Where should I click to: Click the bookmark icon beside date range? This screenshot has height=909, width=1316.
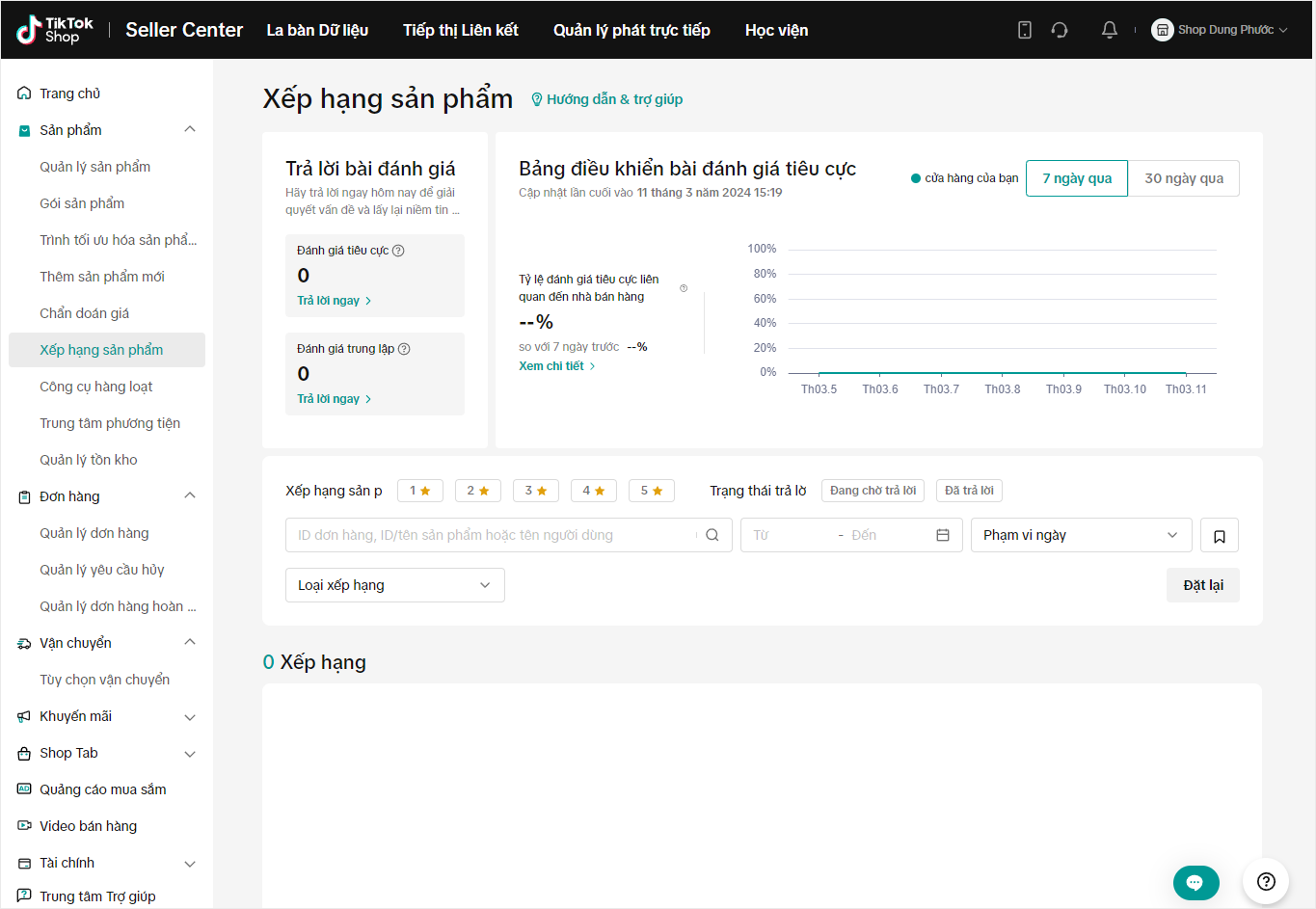[x=1219, y=536]
